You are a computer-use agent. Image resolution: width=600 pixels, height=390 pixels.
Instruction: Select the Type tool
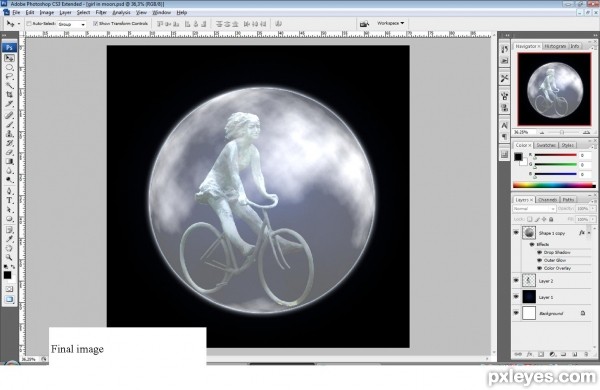(x=9, y=200)
